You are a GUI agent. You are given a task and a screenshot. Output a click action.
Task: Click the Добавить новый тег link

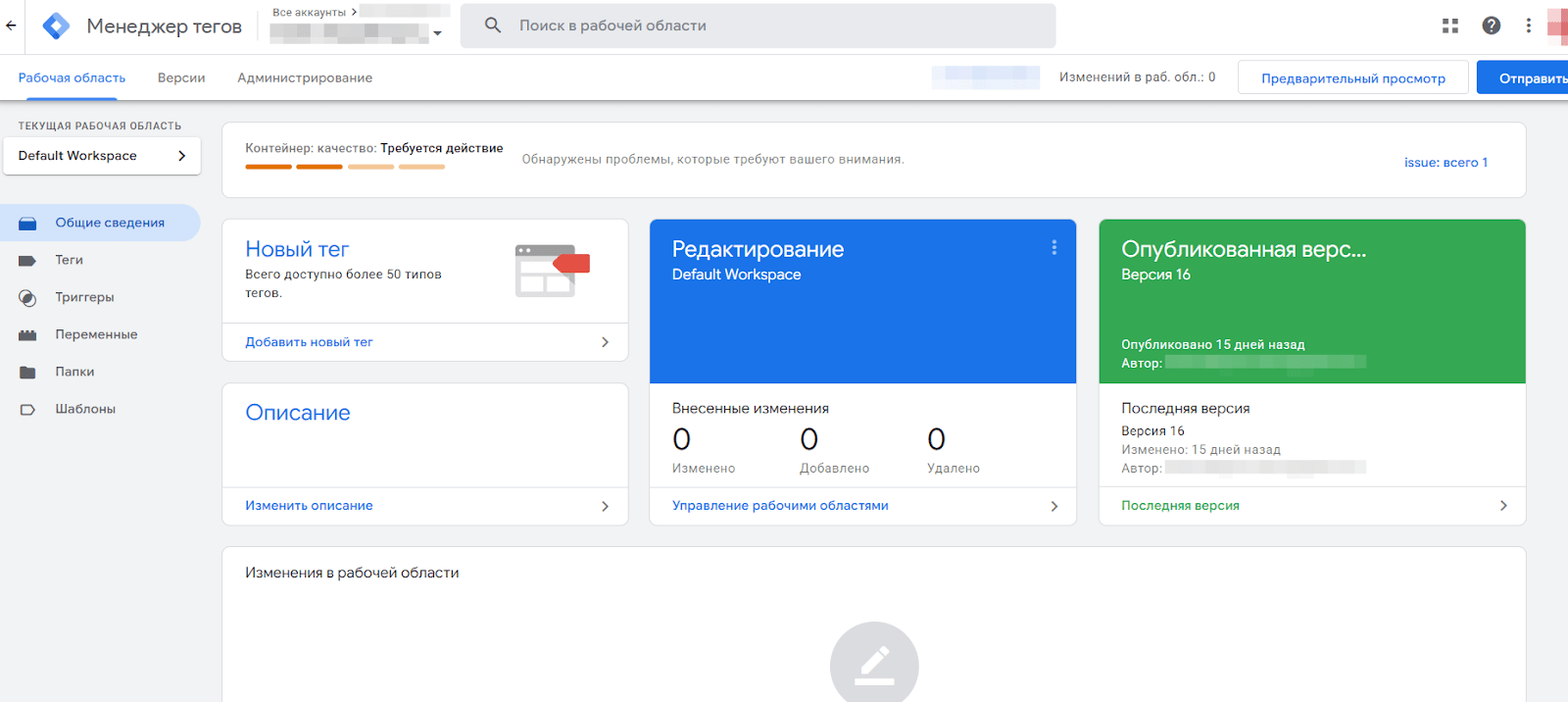[x=309, y=342]
